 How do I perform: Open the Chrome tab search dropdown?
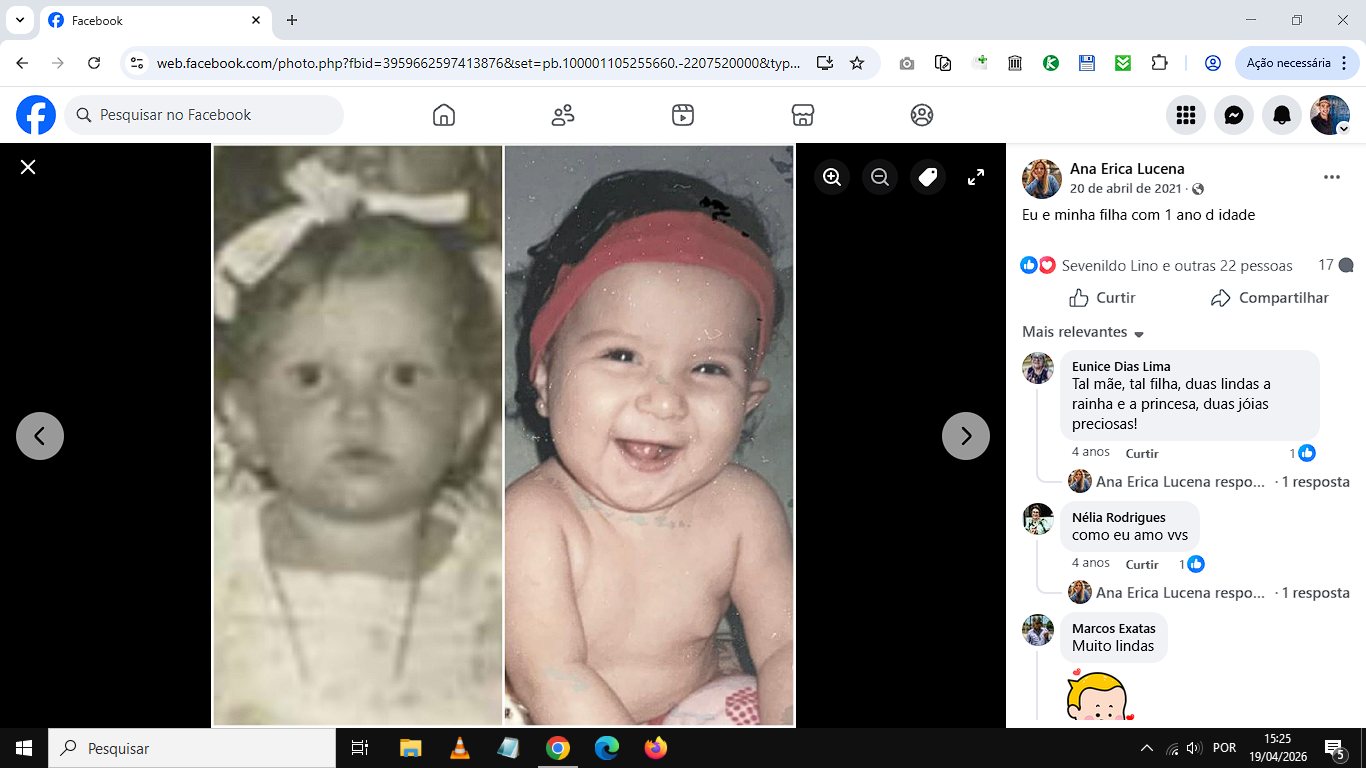18,20
